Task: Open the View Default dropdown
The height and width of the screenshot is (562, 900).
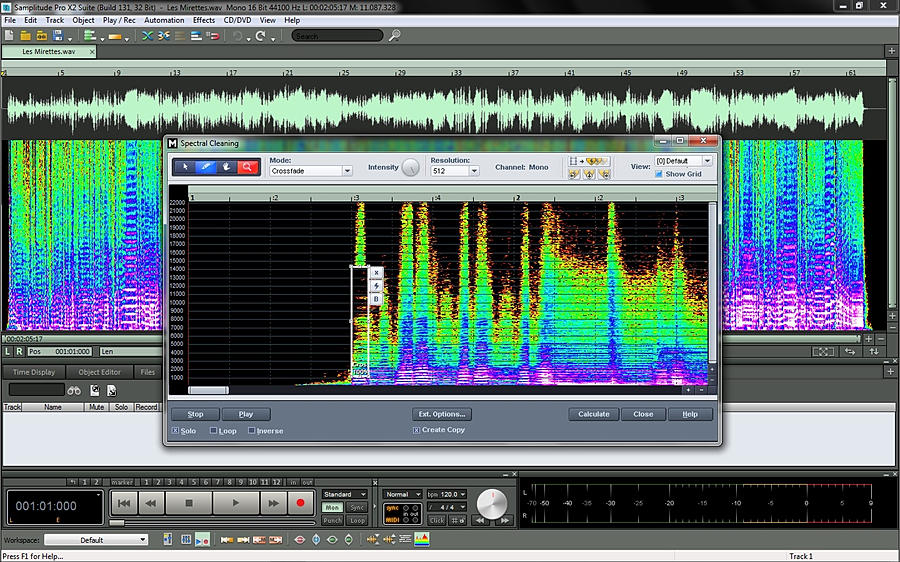Action: point(683,161)
